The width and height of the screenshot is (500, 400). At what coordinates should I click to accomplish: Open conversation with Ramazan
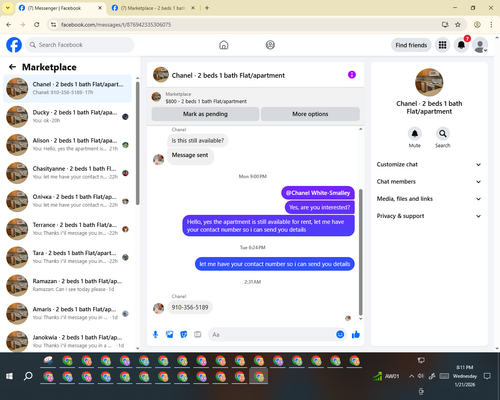click(x=67, y=285)
